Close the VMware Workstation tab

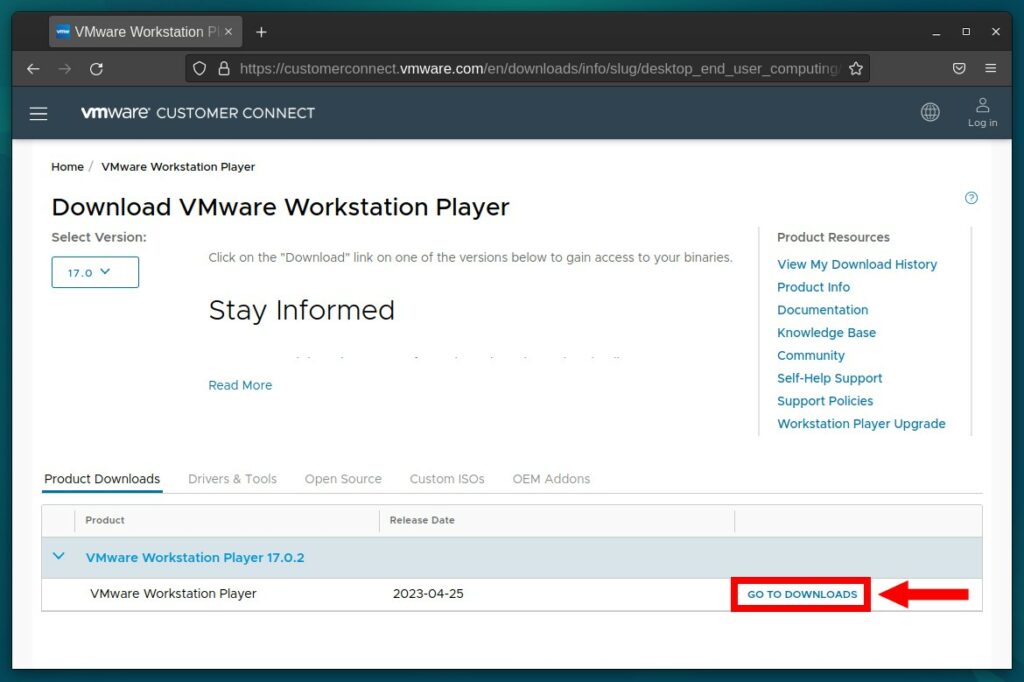pos(229,31)
